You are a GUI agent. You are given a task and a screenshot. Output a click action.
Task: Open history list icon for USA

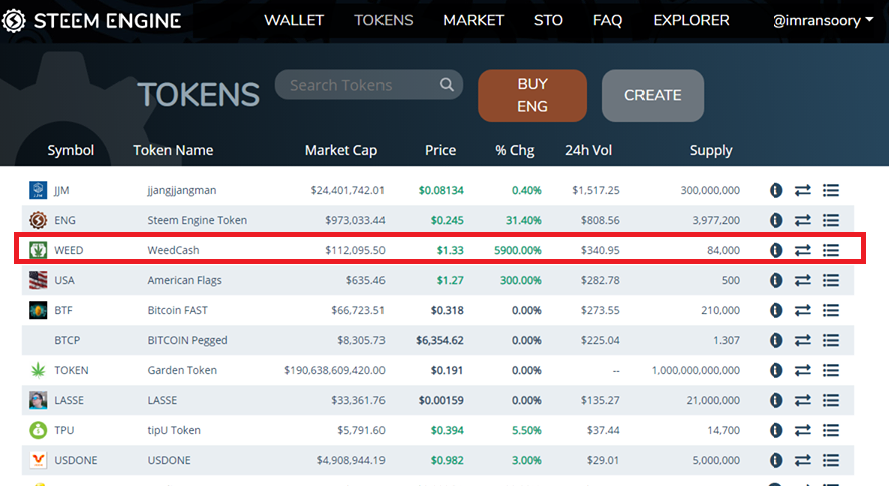[x=831, y=280]
